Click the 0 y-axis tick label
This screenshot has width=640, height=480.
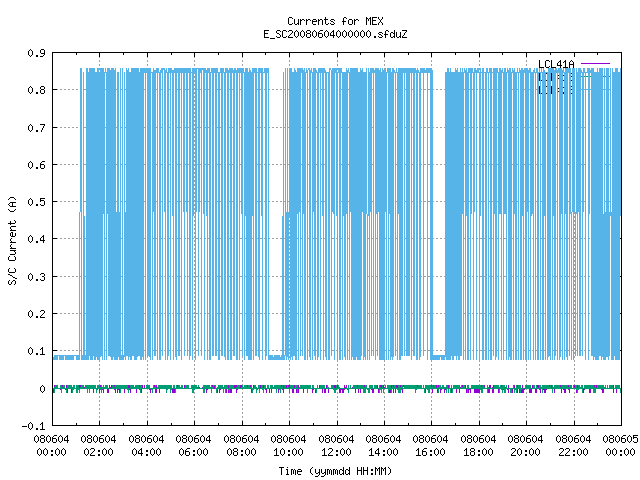click(42, 389)
